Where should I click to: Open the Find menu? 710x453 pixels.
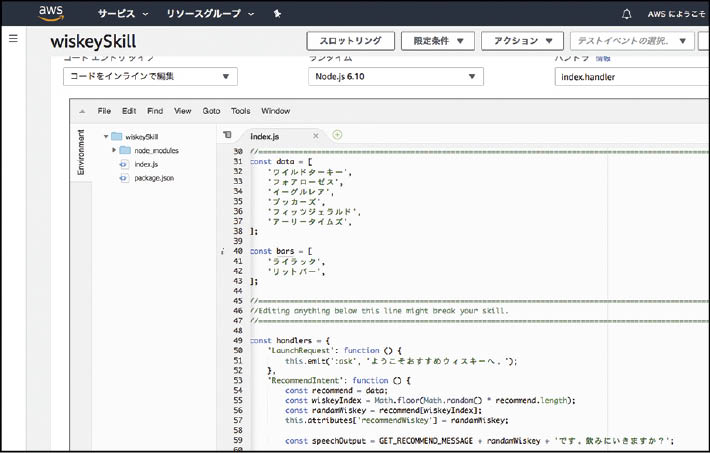click(x=155, y=111)
